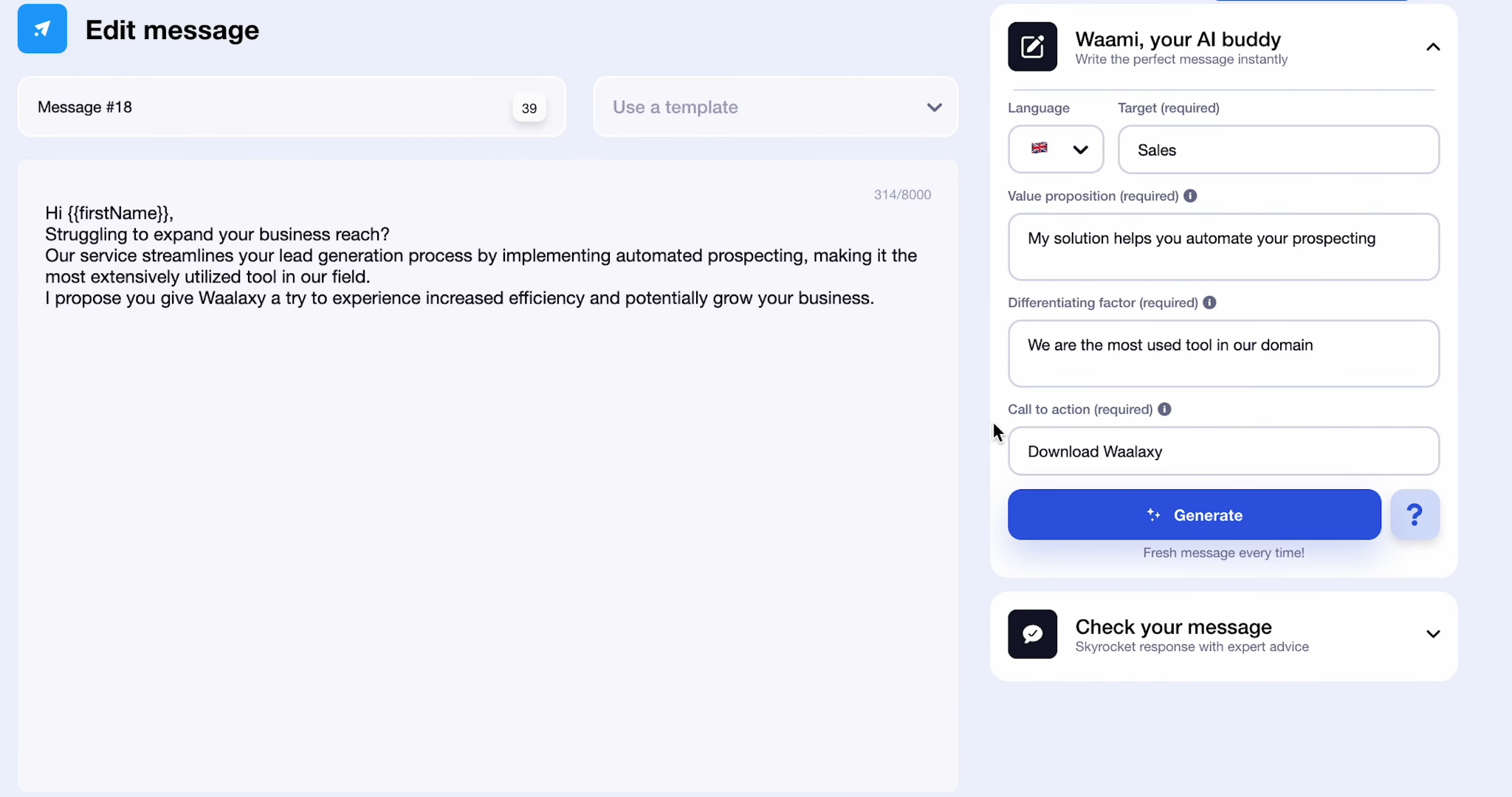Click the Edit message page title
The image size is (1512, 797).
[x=172, y=30]
